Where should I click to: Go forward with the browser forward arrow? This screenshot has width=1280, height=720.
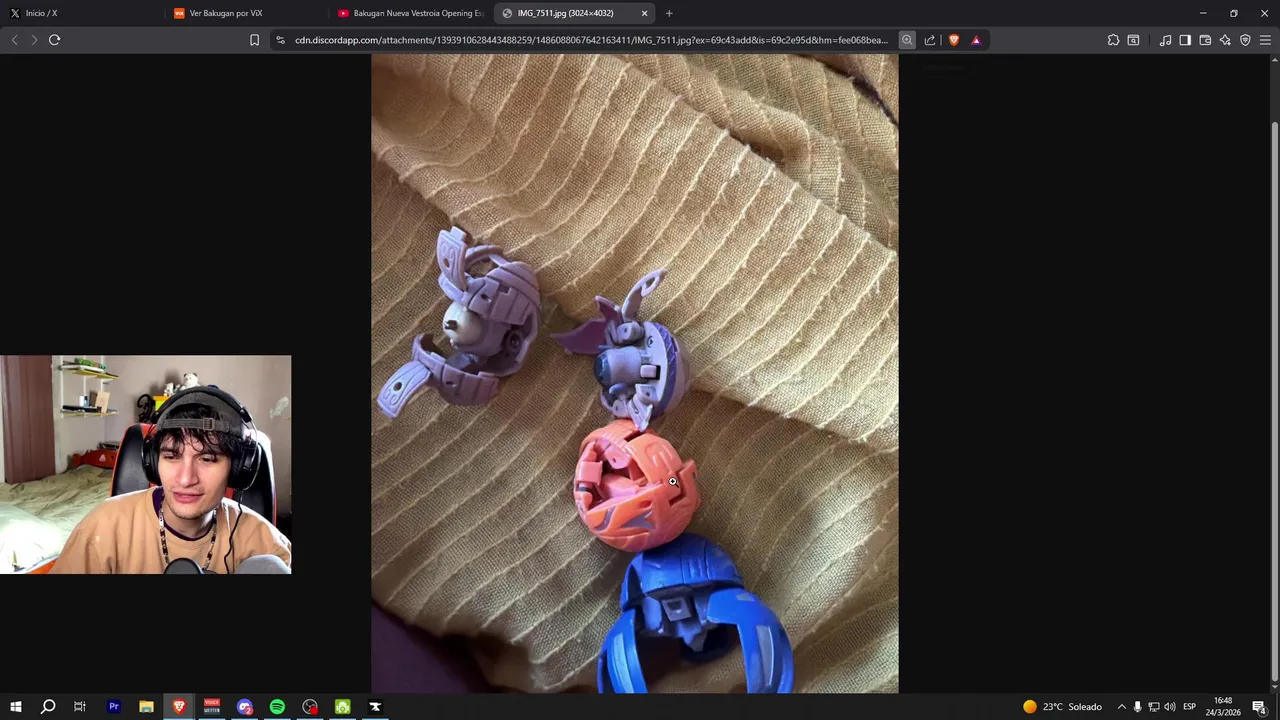[34, 40]
